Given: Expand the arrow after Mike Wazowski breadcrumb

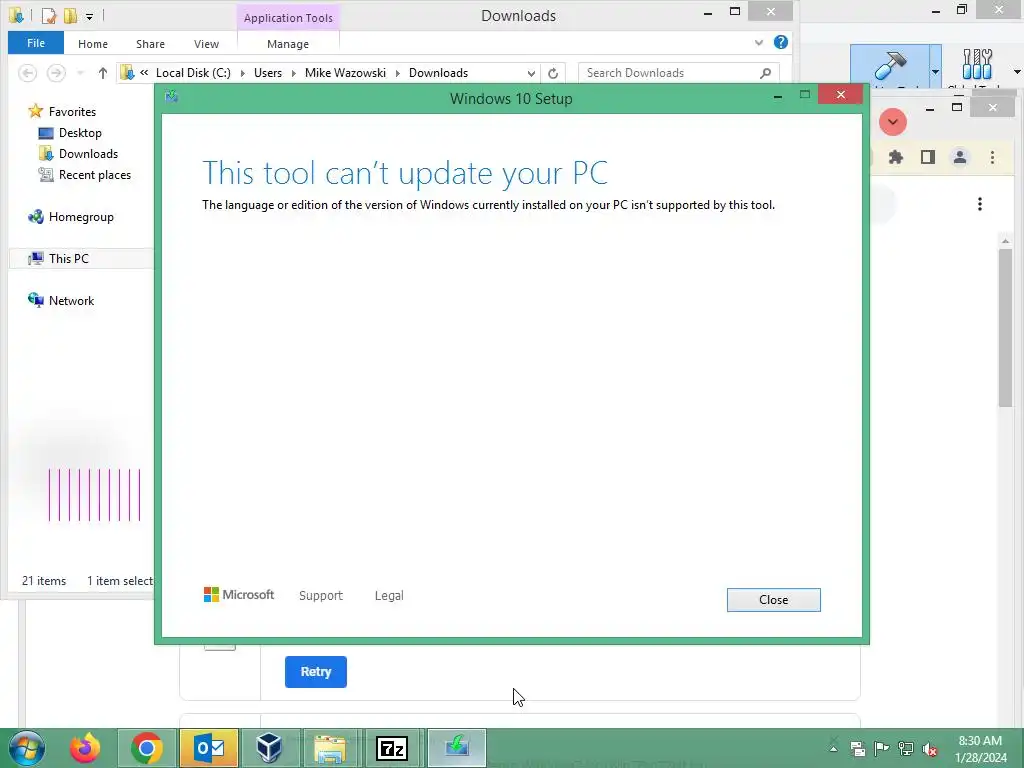Looking at the screenshot, I should click(397, 73).
